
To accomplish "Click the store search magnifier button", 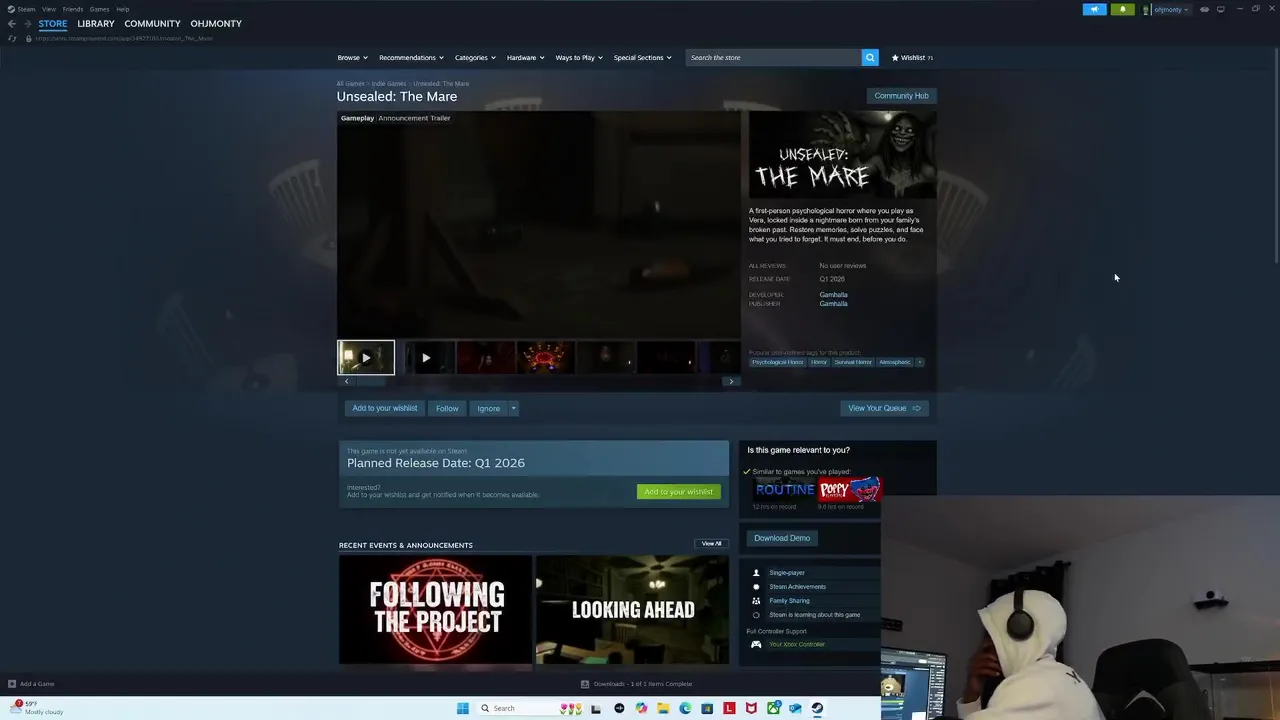I will pyautogui.click(x=870, y=57).
